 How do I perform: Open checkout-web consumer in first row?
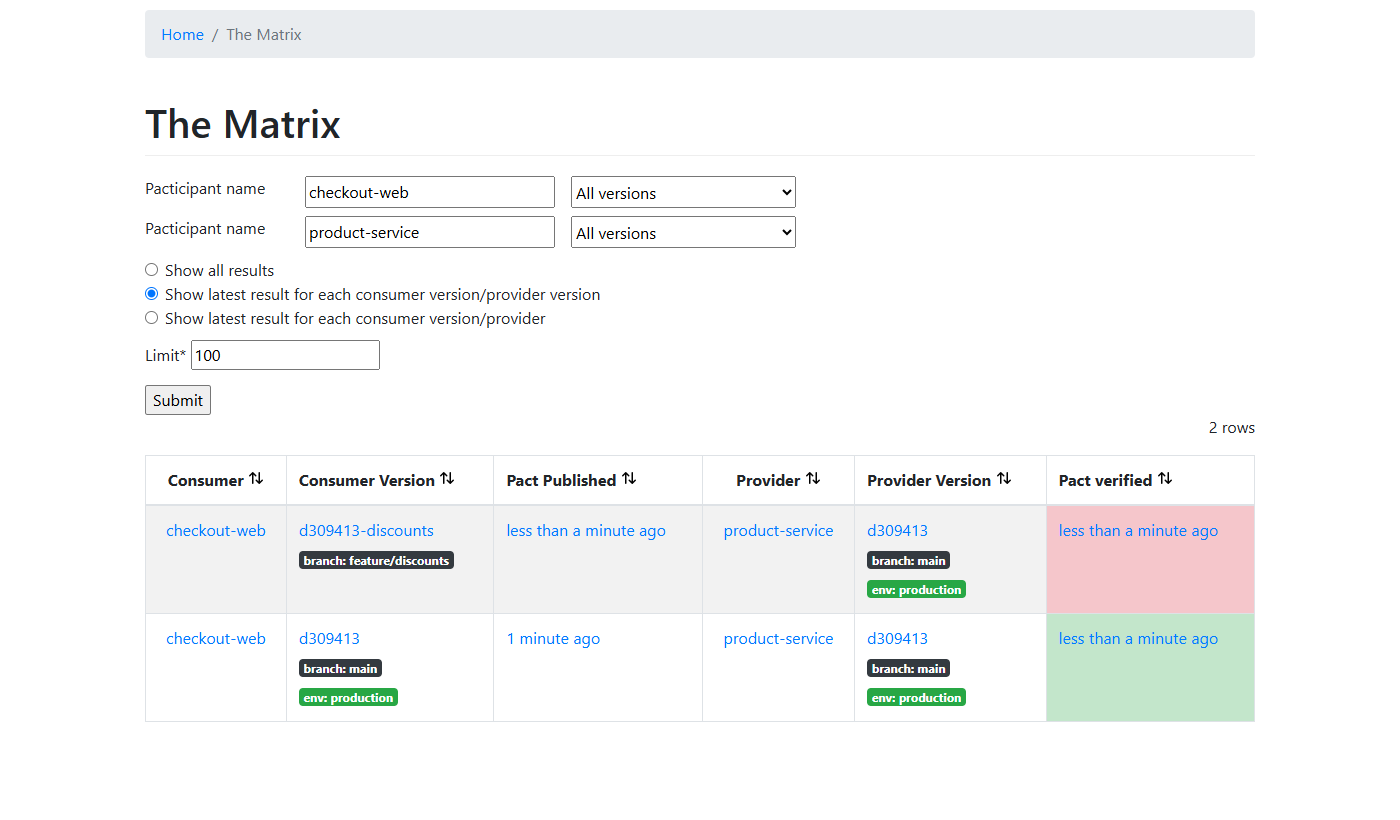[216, 531]
